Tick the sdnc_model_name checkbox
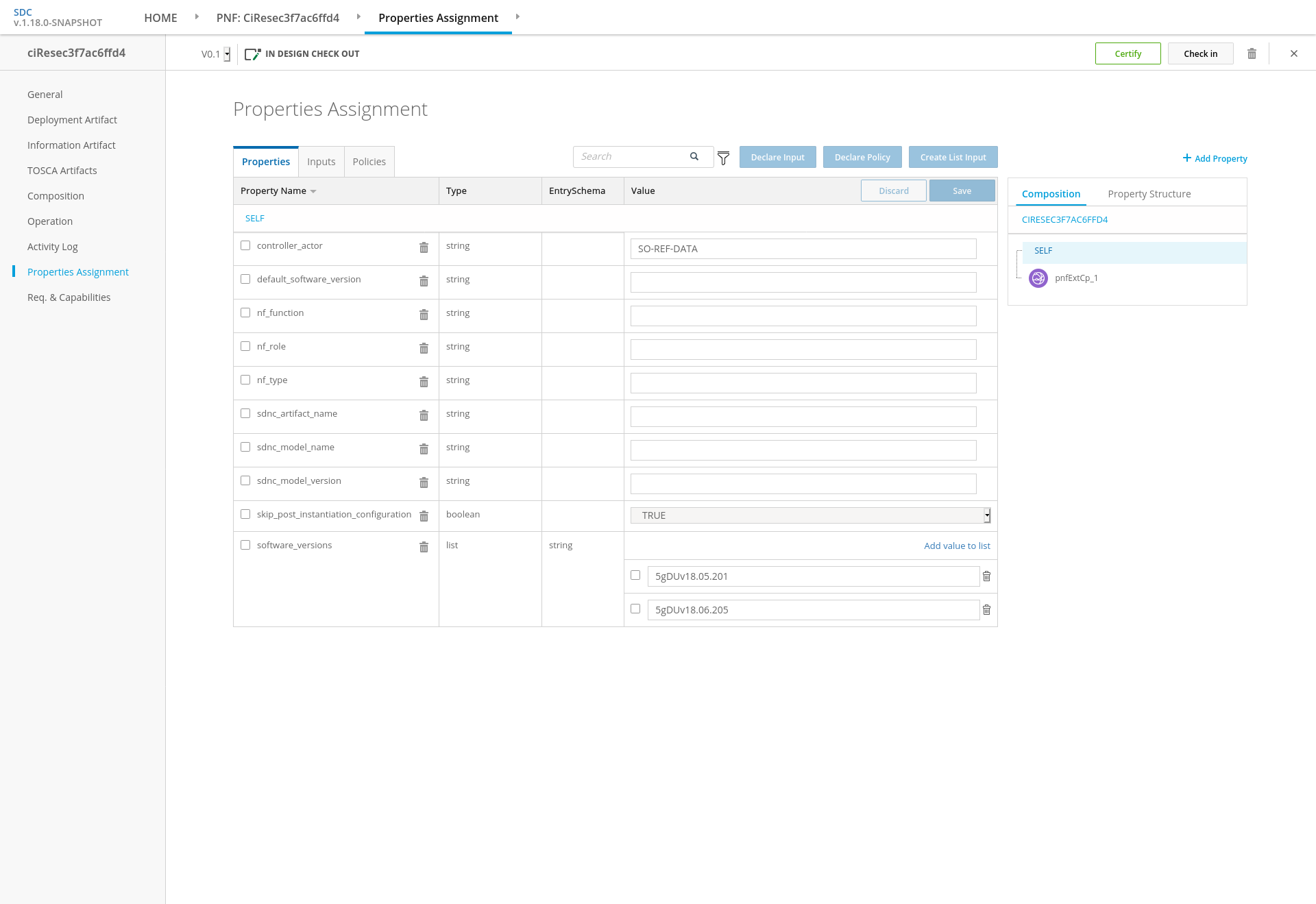1316x904 pixels. point(245,447)
